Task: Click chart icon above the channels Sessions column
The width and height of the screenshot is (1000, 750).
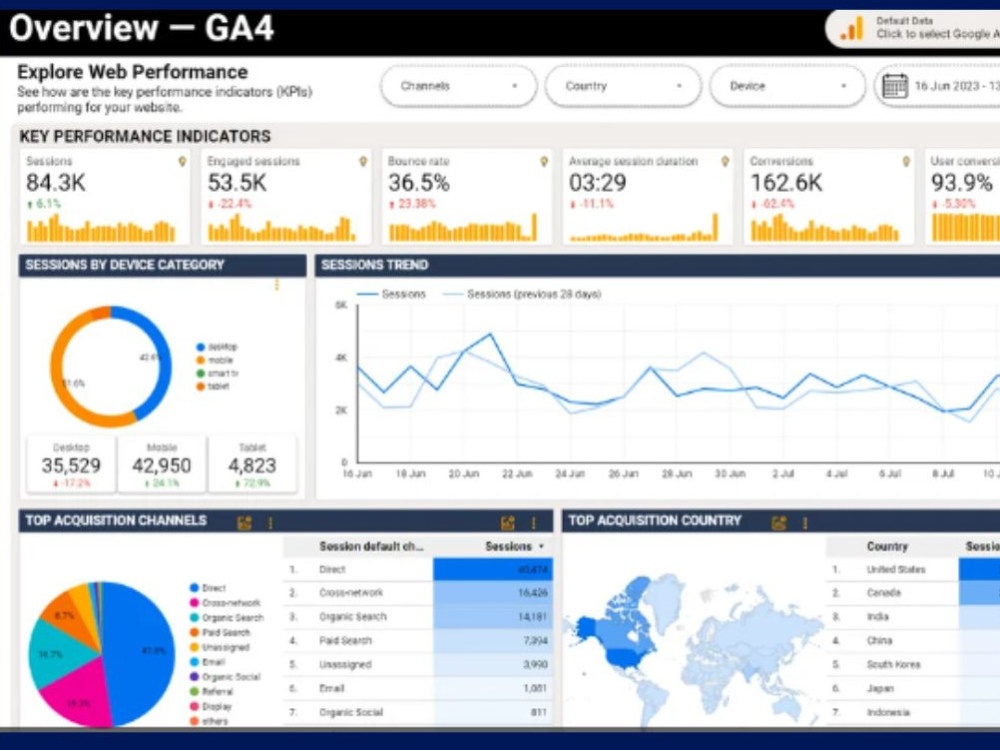Action: coord(508,523)
